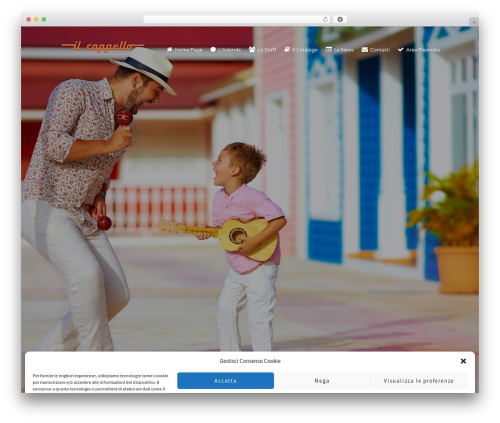The image size is (500, 423).
Task: Click the Gestisci Consenso Cookie heading
Action: coord(250,361)
